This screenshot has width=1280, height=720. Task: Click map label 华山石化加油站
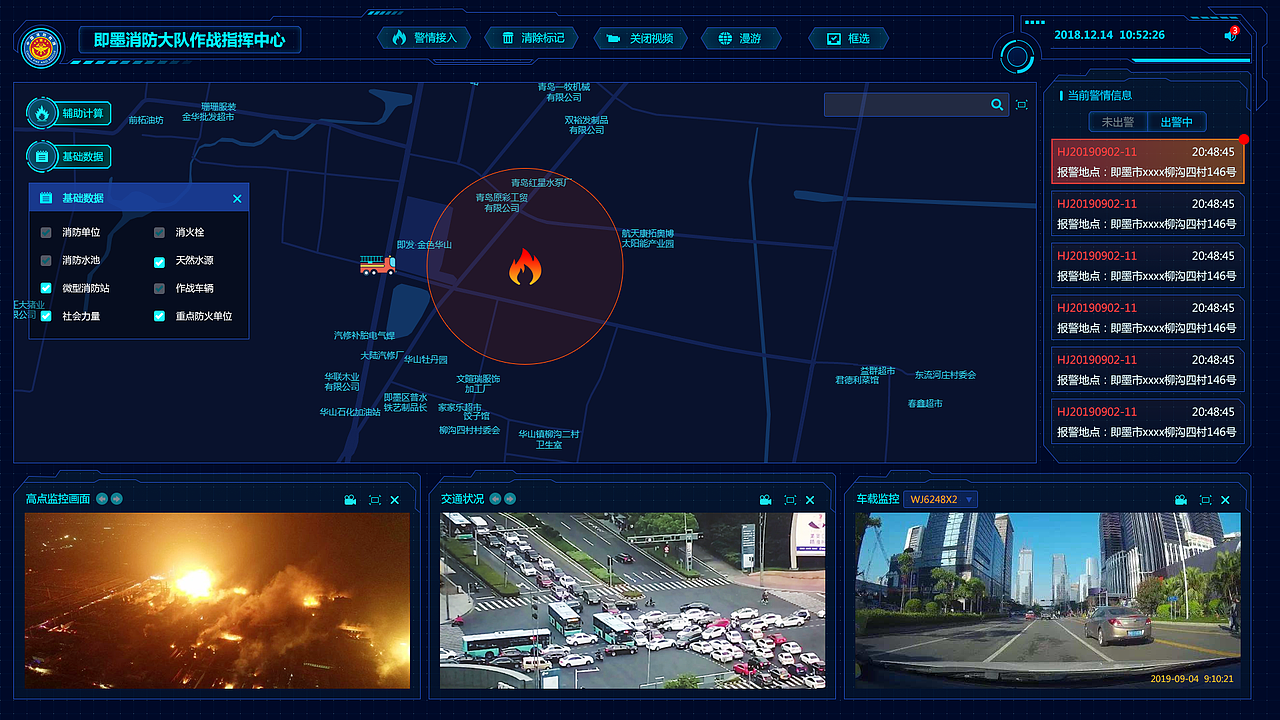point(350,411)
